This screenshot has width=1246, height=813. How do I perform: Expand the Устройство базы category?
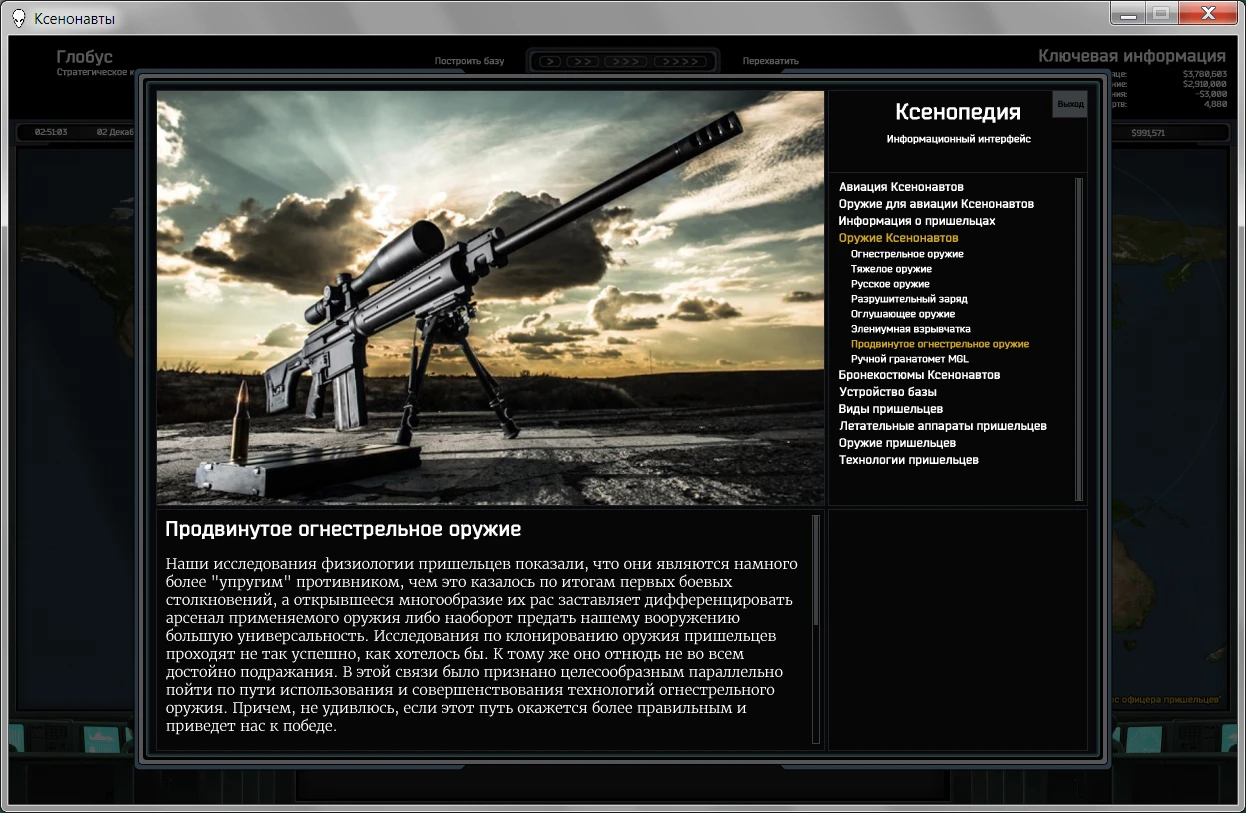pos(887,392)
